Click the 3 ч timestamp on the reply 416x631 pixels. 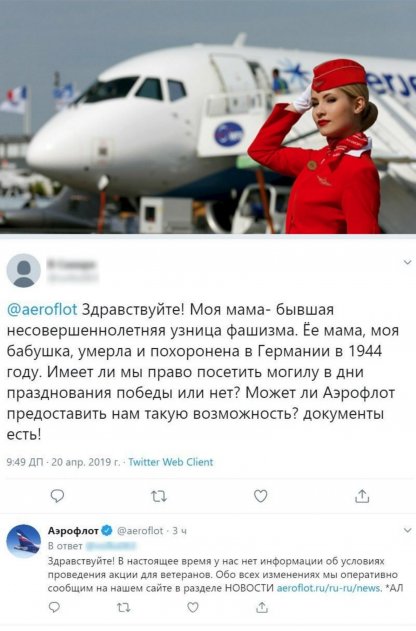[179, 531]
